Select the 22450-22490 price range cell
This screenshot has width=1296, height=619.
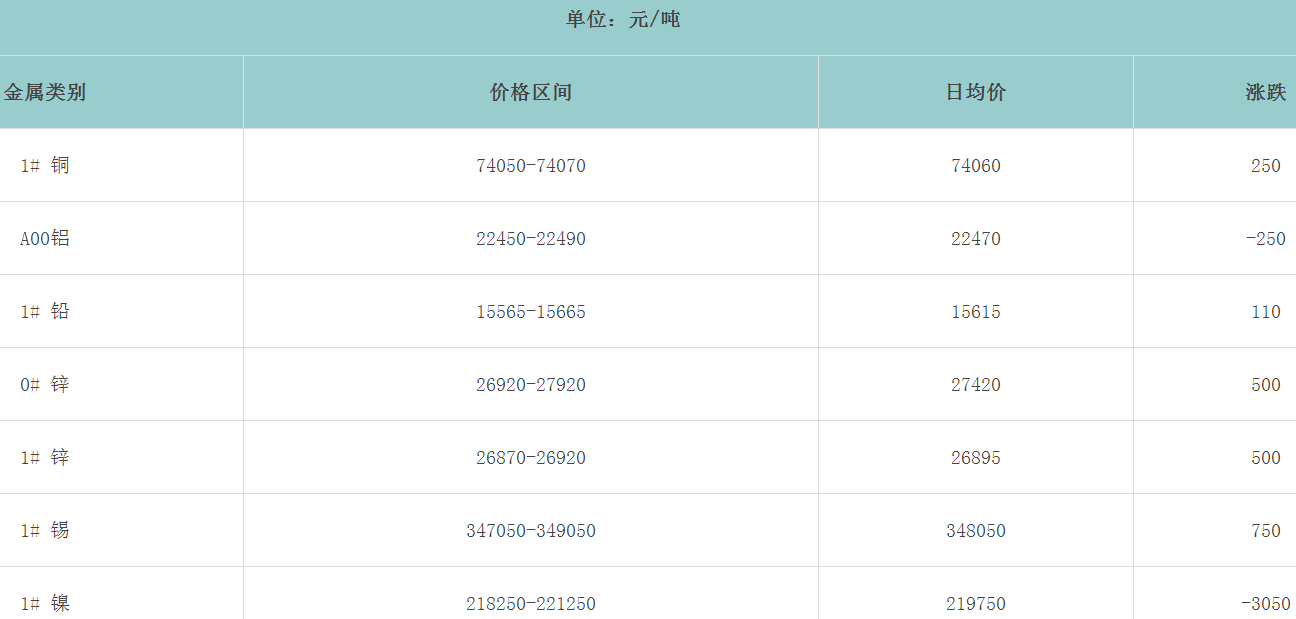(x=530, y=239)
